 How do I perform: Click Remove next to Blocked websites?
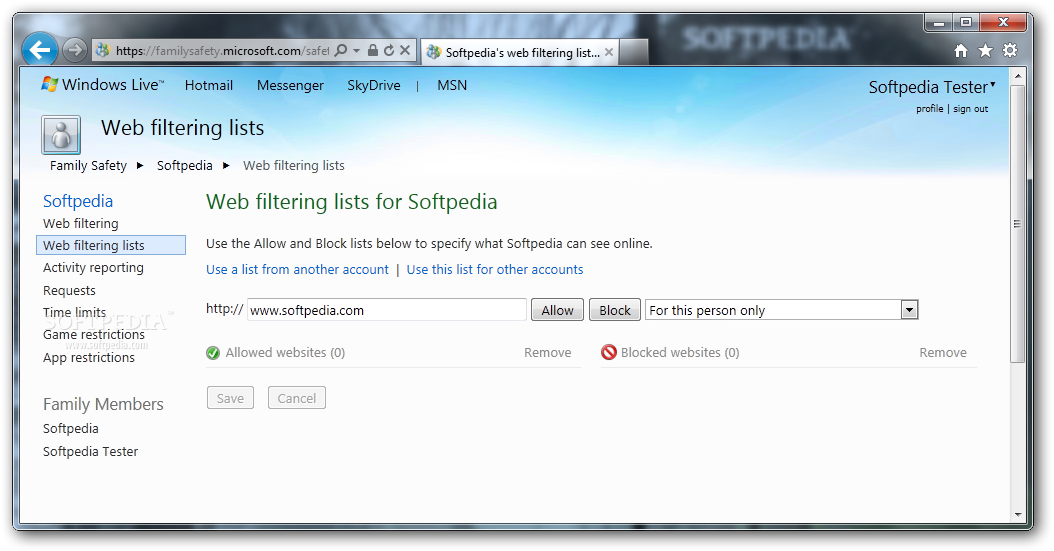(x=942, y=353)
